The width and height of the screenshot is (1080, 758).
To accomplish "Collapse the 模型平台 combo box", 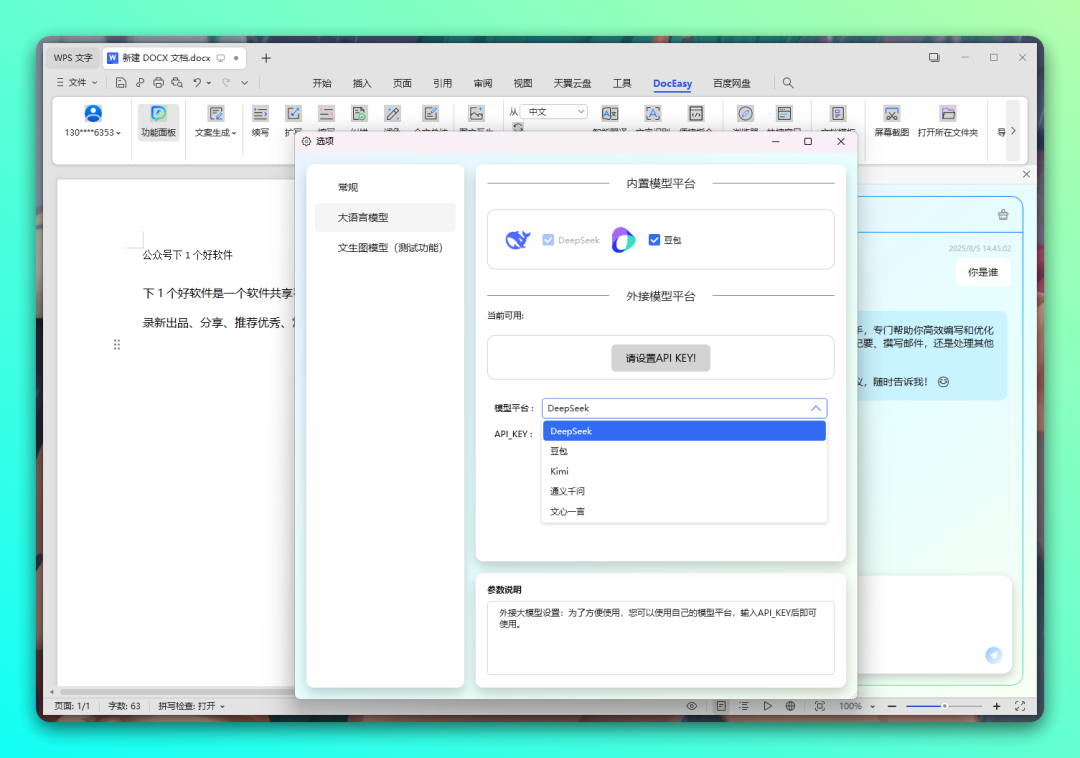I will pyautogui.click(x=816, y=408).
